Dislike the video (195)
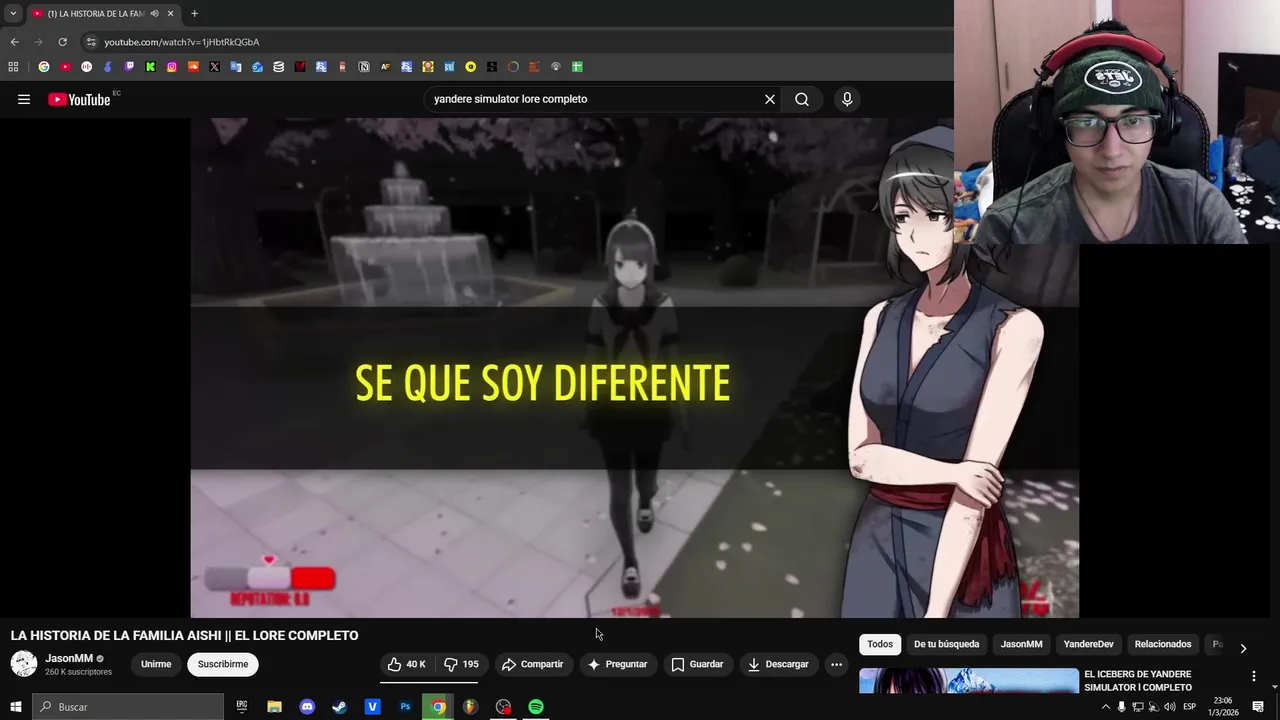 (462, 664)
